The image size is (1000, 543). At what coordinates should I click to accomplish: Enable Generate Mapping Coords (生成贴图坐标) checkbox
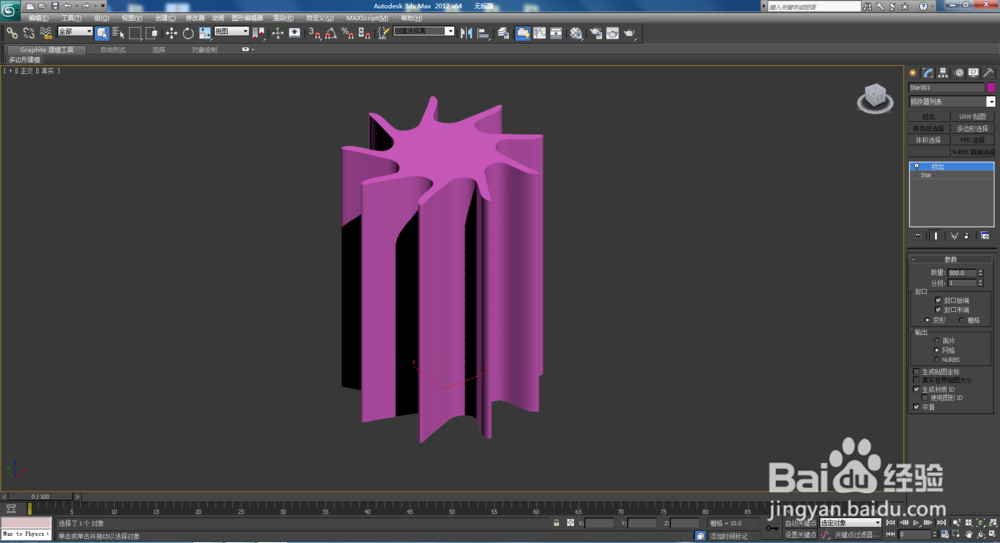[916, 371]
